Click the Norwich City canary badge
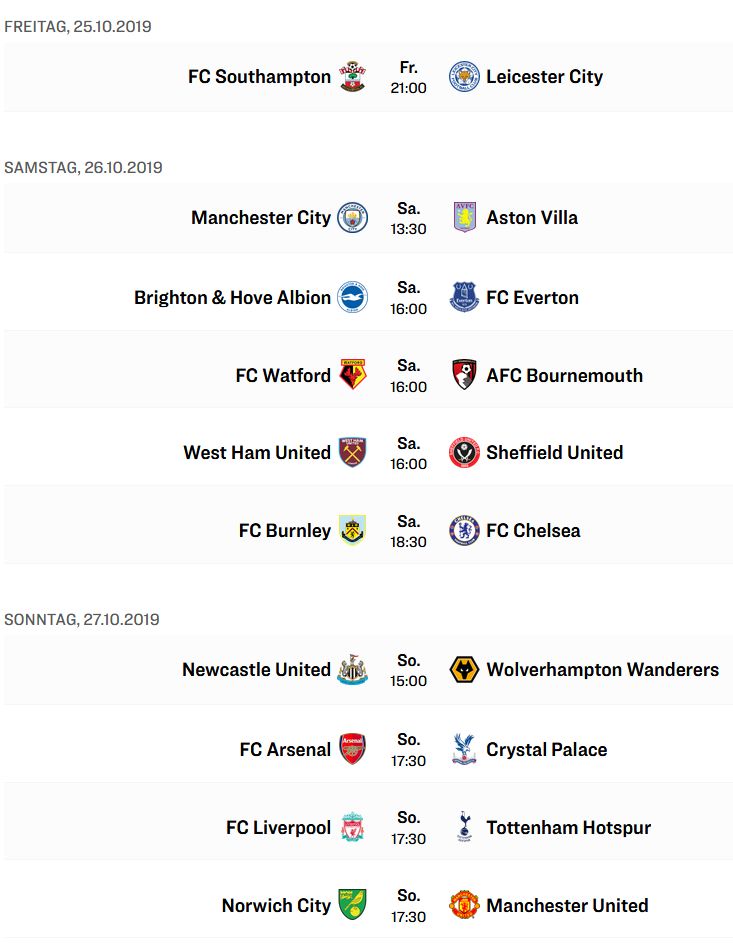Viewport: 733px width, 943px height. coord(352,905)
